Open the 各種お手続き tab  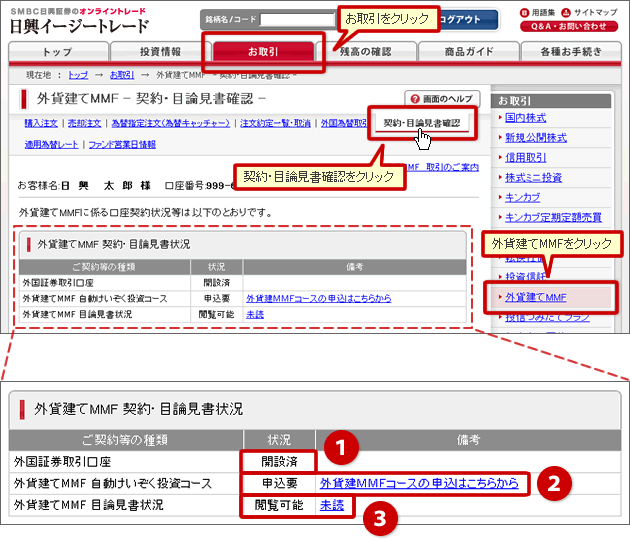(x=571, y=51)
